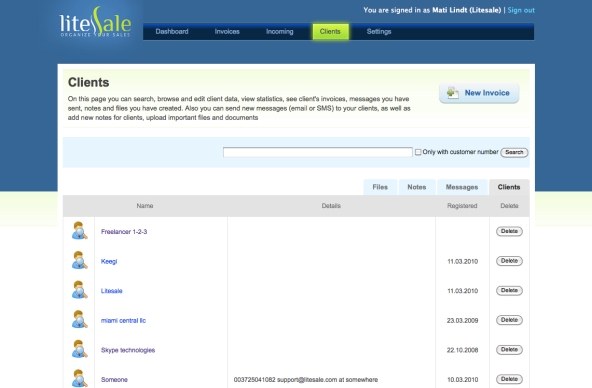Viewport: 592px width, 388px height.
Task: Open the Someone client link
Action: 114,379
